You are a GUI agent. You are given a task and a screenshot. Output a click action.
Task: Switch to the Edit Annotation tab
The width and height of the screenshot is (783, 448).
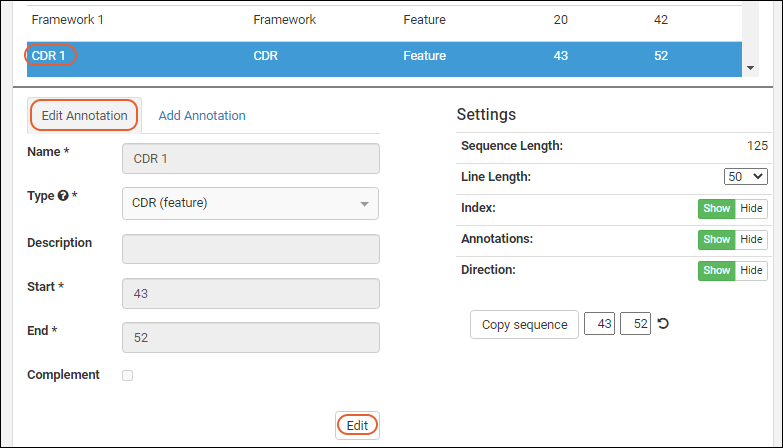[x=85, y=116]
